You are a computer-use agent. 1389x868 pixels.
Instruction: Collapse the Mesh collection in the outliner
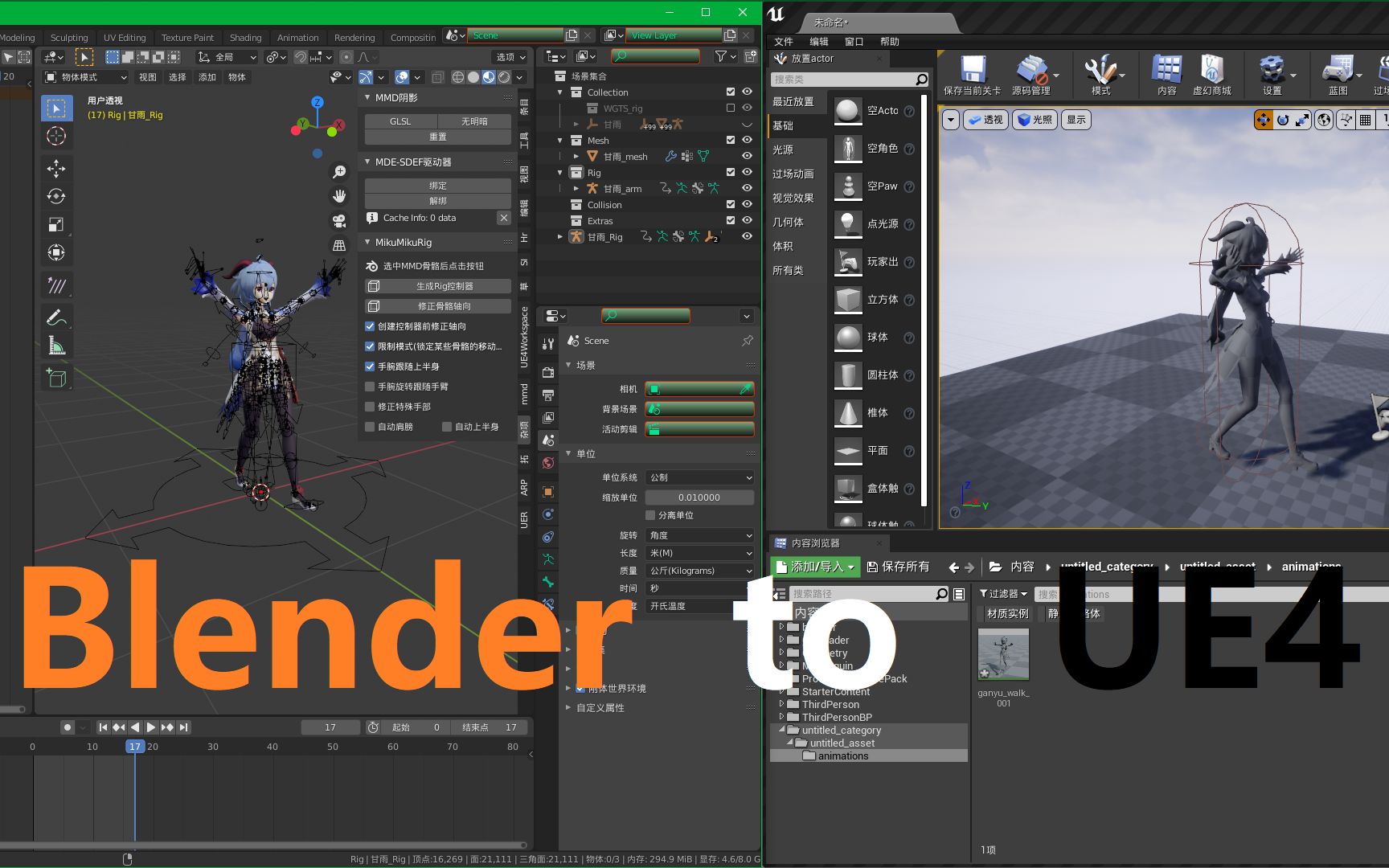559,140
